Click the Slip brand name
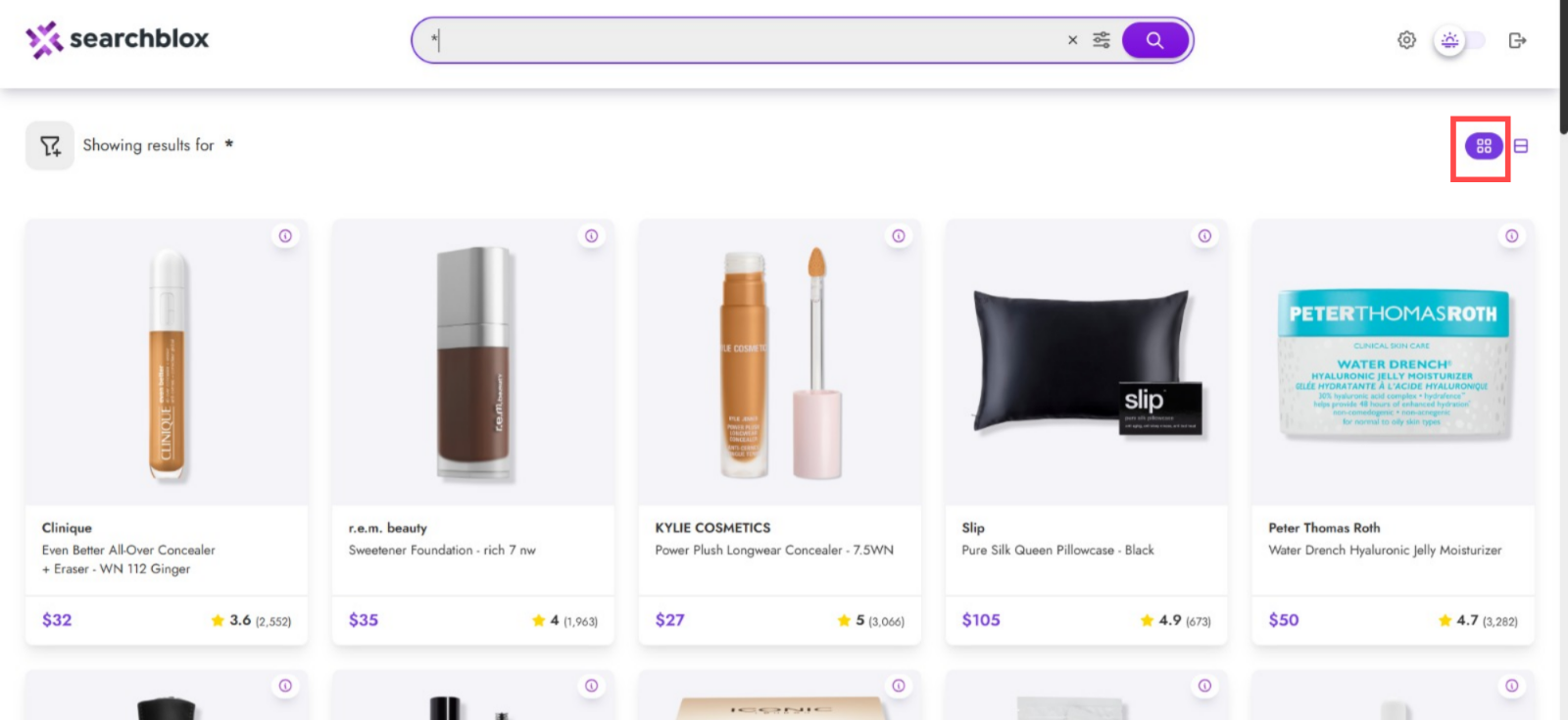The height and width of the screenshot is (720, 1568). 973,528
